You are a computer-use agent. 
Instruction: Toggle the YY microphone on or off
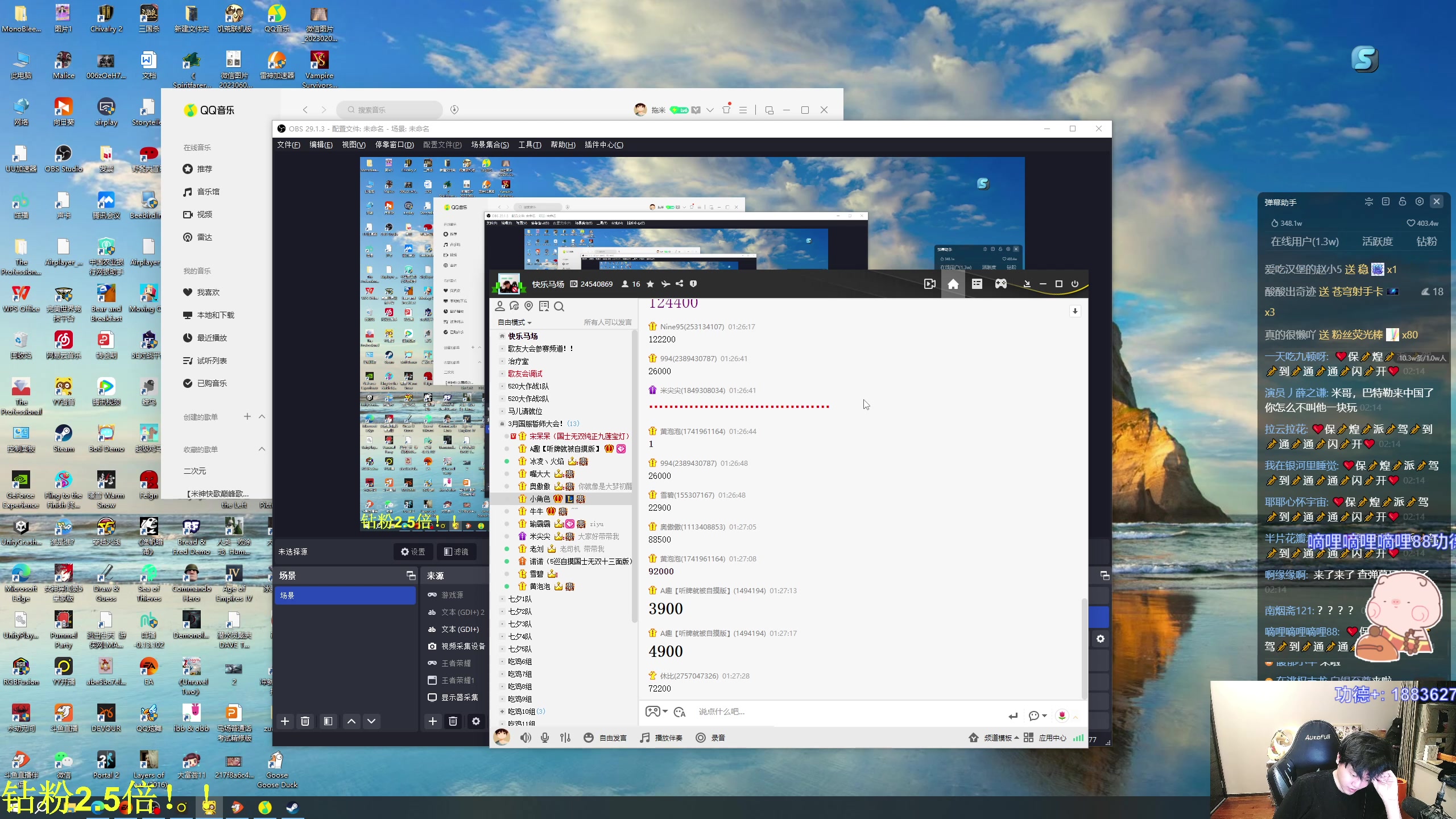[x=545, y=738]
